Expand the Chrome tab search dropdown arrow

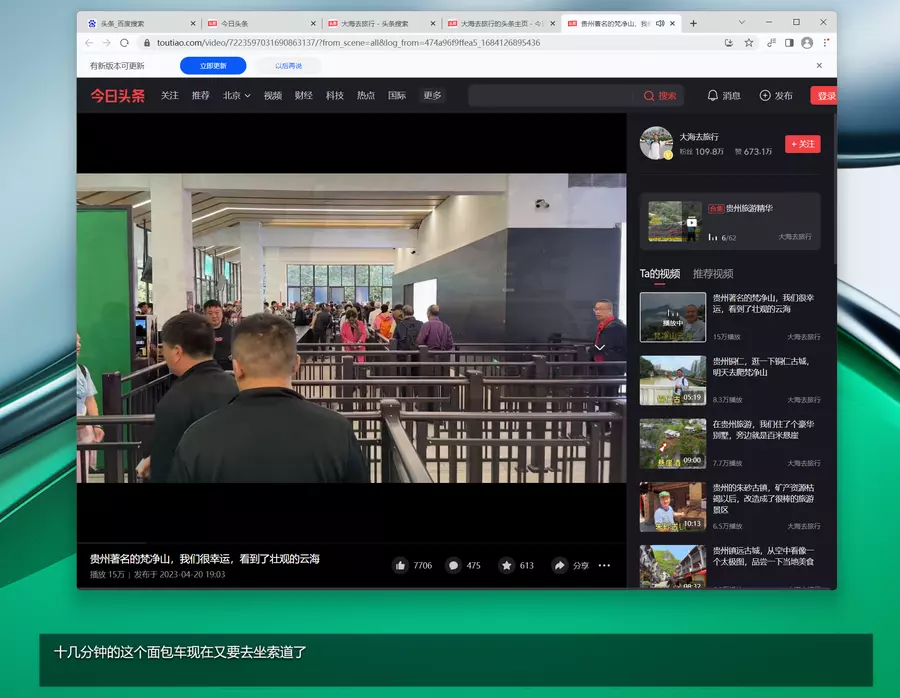pos(742,22)
